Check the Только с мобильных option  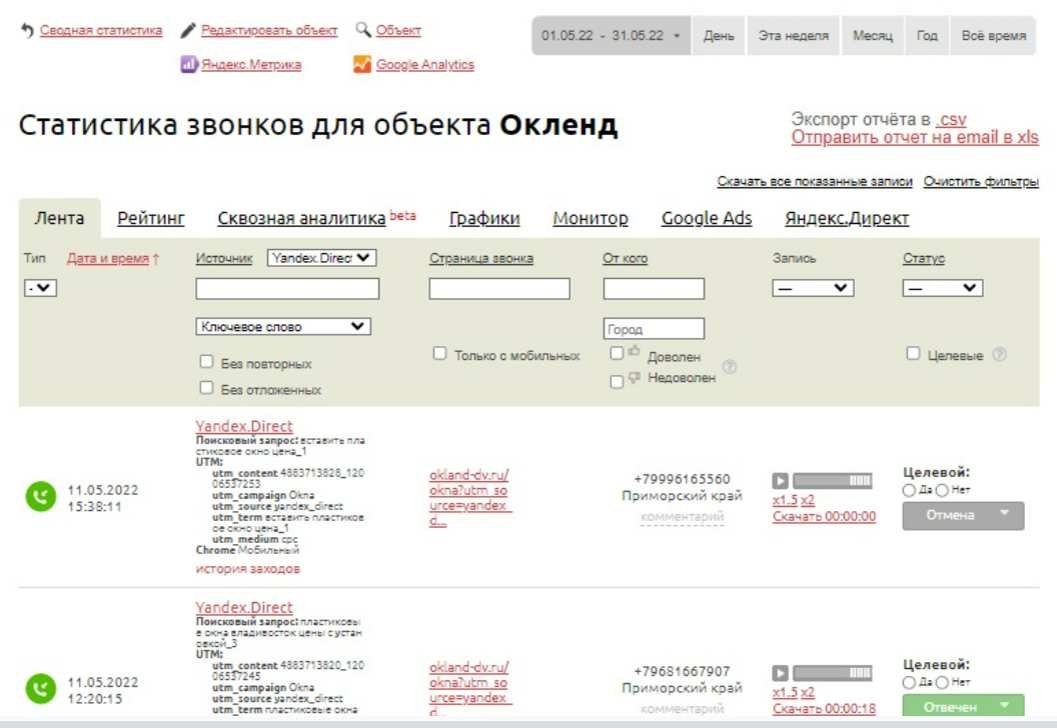click(439, 354)
